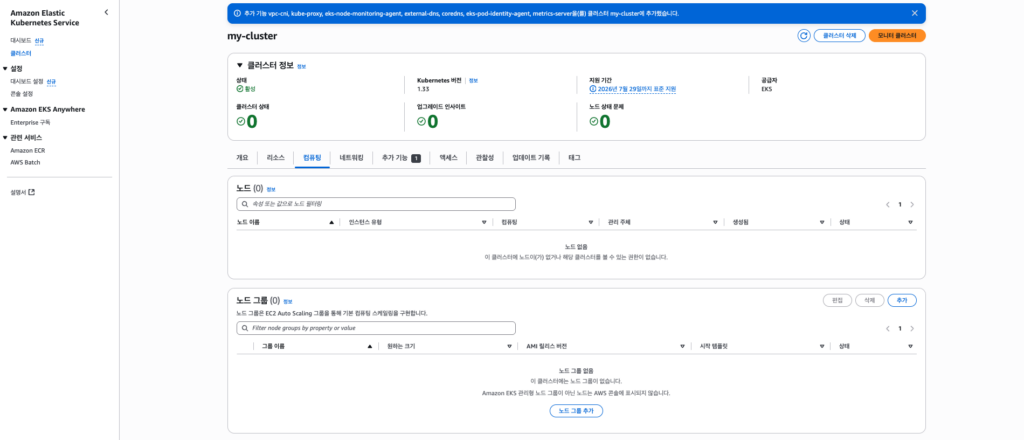The image size is (1024, 440).
Task: Switch to the 네트워킹 tab
Action: (351, 158)
